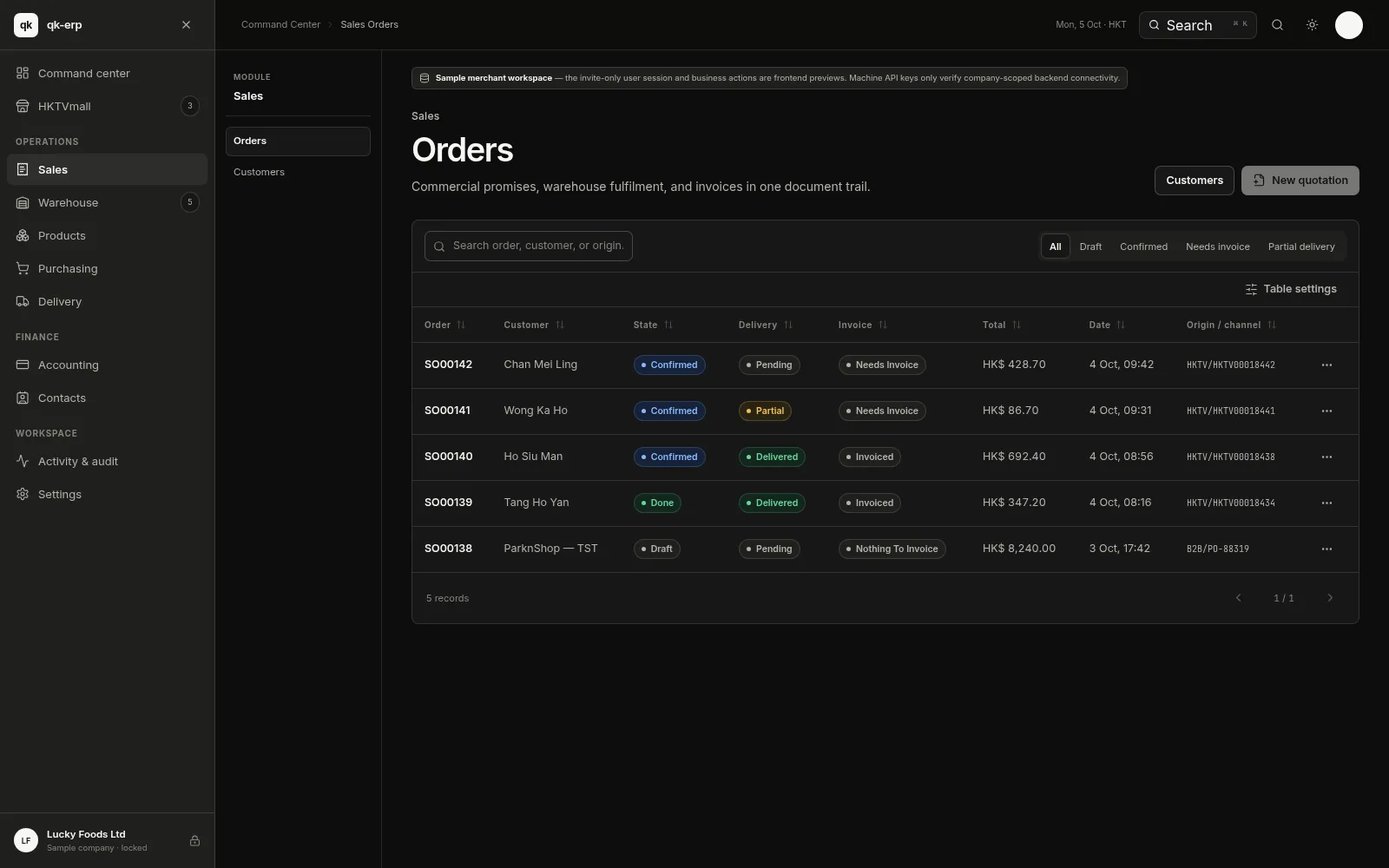Sort orders by Date column
Viewport: 1389px width, 868px height.
[1107, 325]
